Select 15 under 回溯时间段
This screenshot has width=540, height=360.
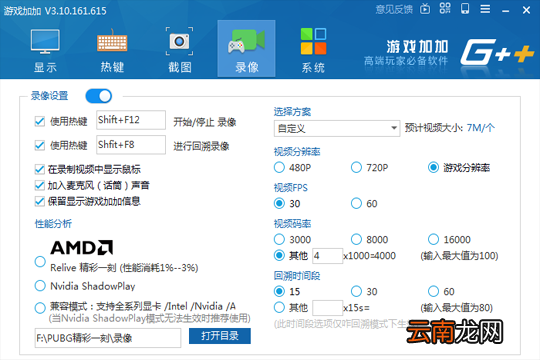pyautogui.click(x=279, y=291)
